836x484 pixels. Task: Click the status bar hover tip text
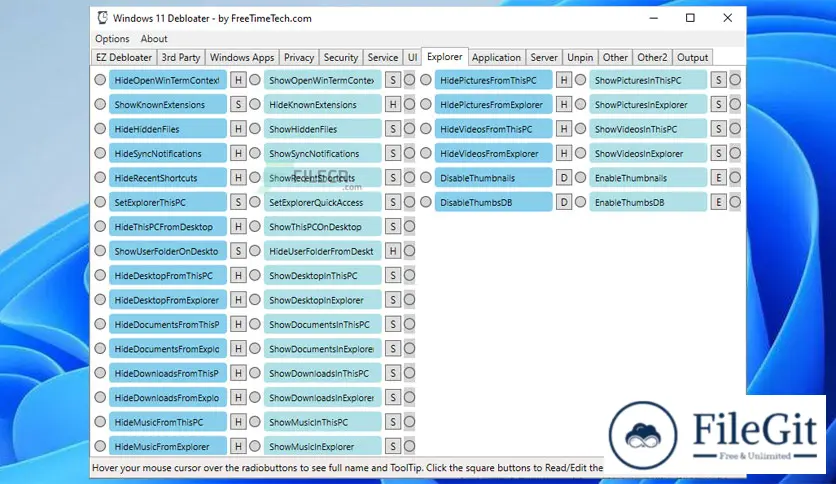coord(348,468)
